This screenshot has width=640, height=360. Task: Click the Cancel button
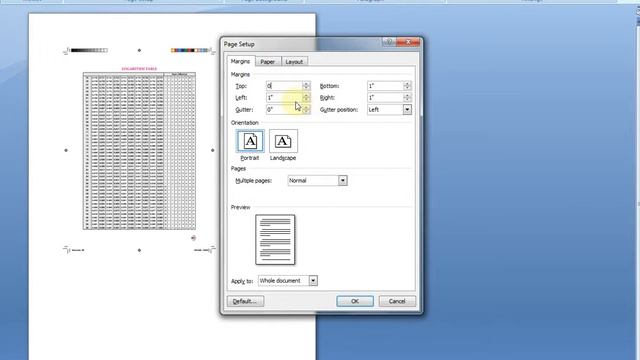397,301
